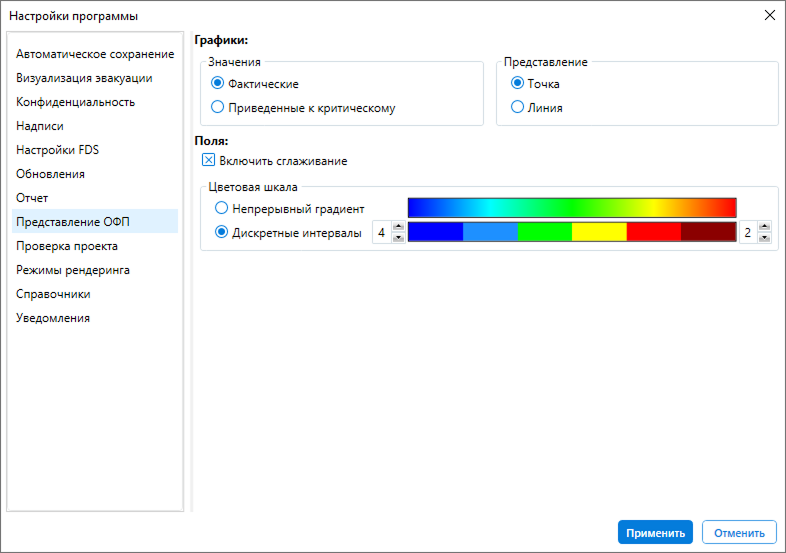Open Настройки FDS in the list
This screenshot has width=786, height=553.
(95, 150)
